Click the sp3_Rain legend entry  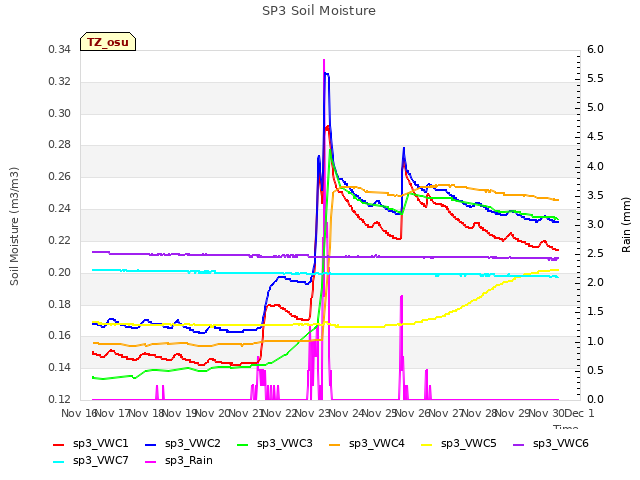point(179,461)
